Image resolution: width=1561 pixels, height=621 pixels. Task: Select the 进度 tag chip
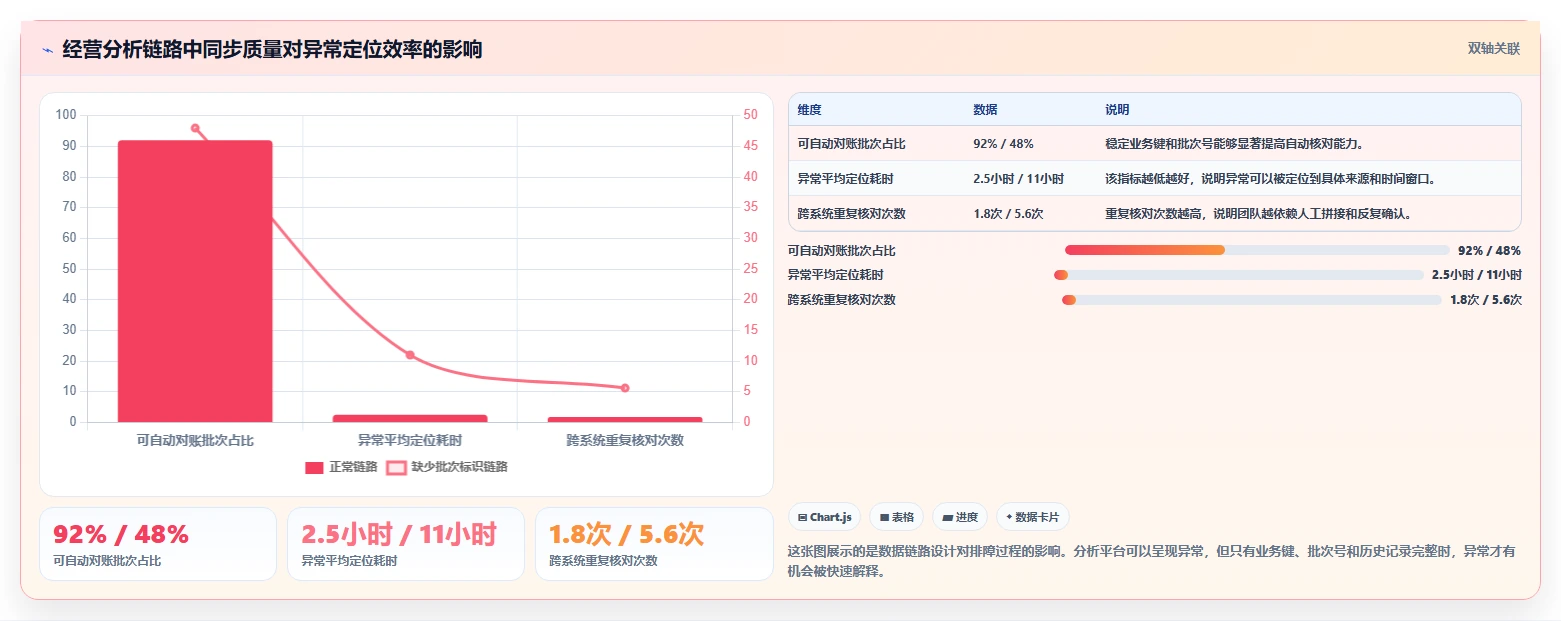(960, 517)
